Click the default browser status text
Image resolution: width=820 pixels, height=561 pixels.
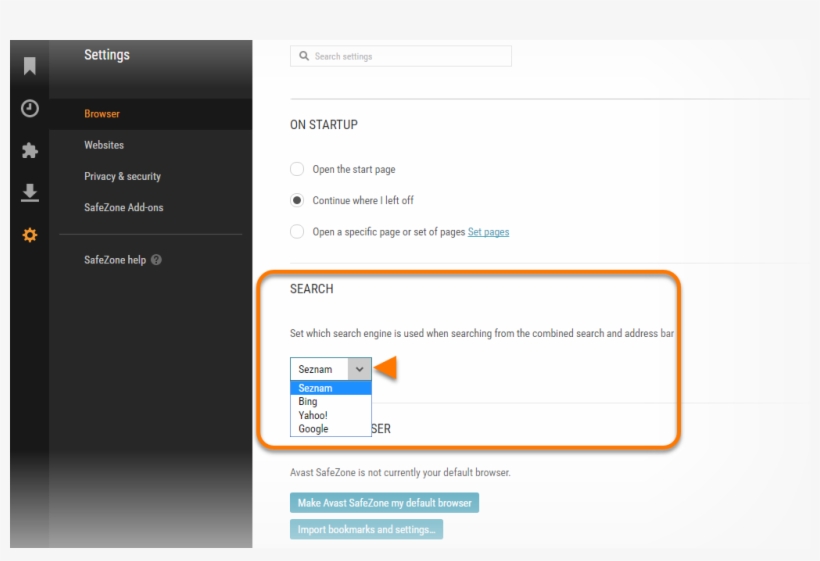click(400, 473)
